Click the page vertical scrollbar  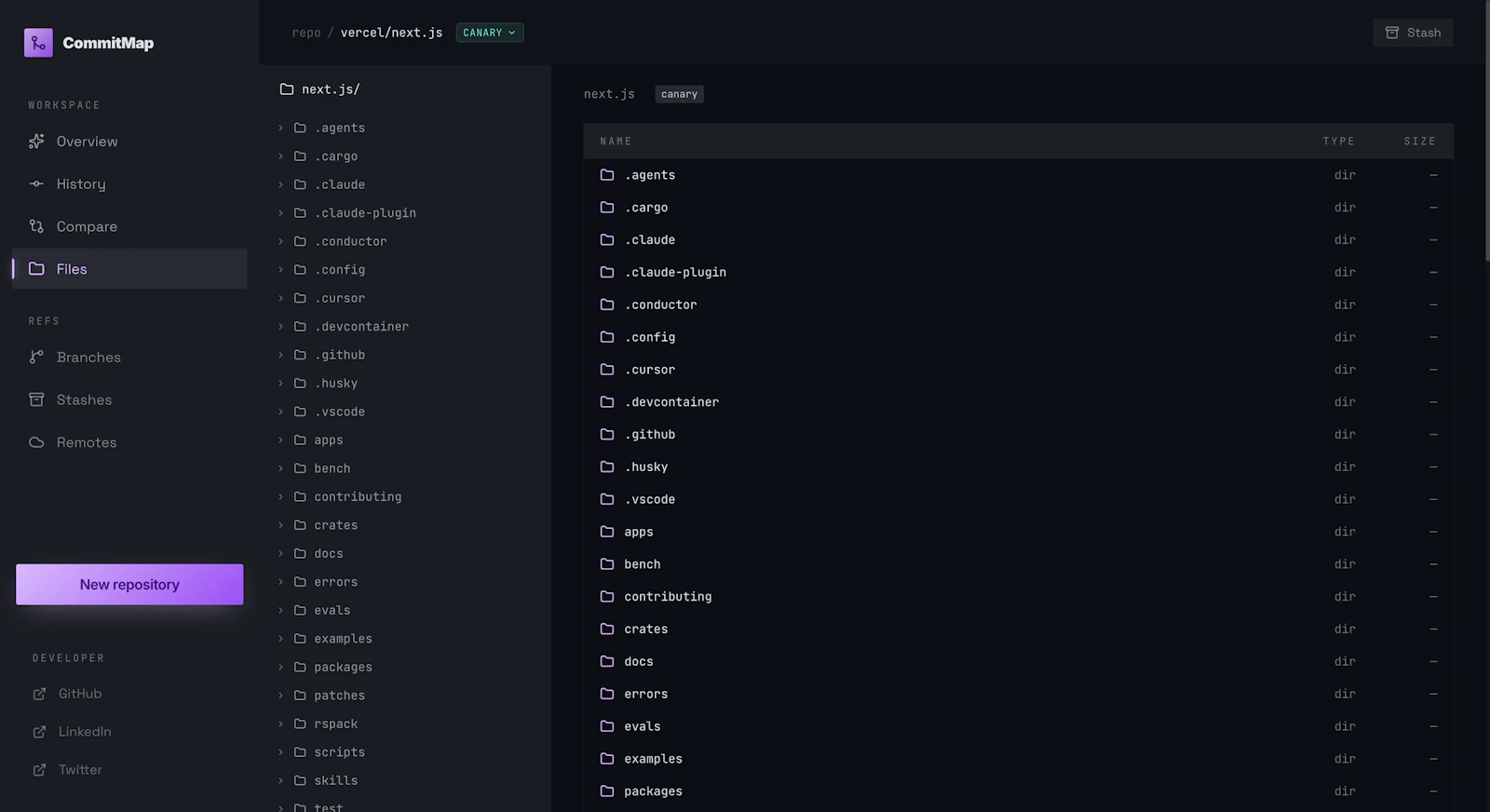[1486, 130]
